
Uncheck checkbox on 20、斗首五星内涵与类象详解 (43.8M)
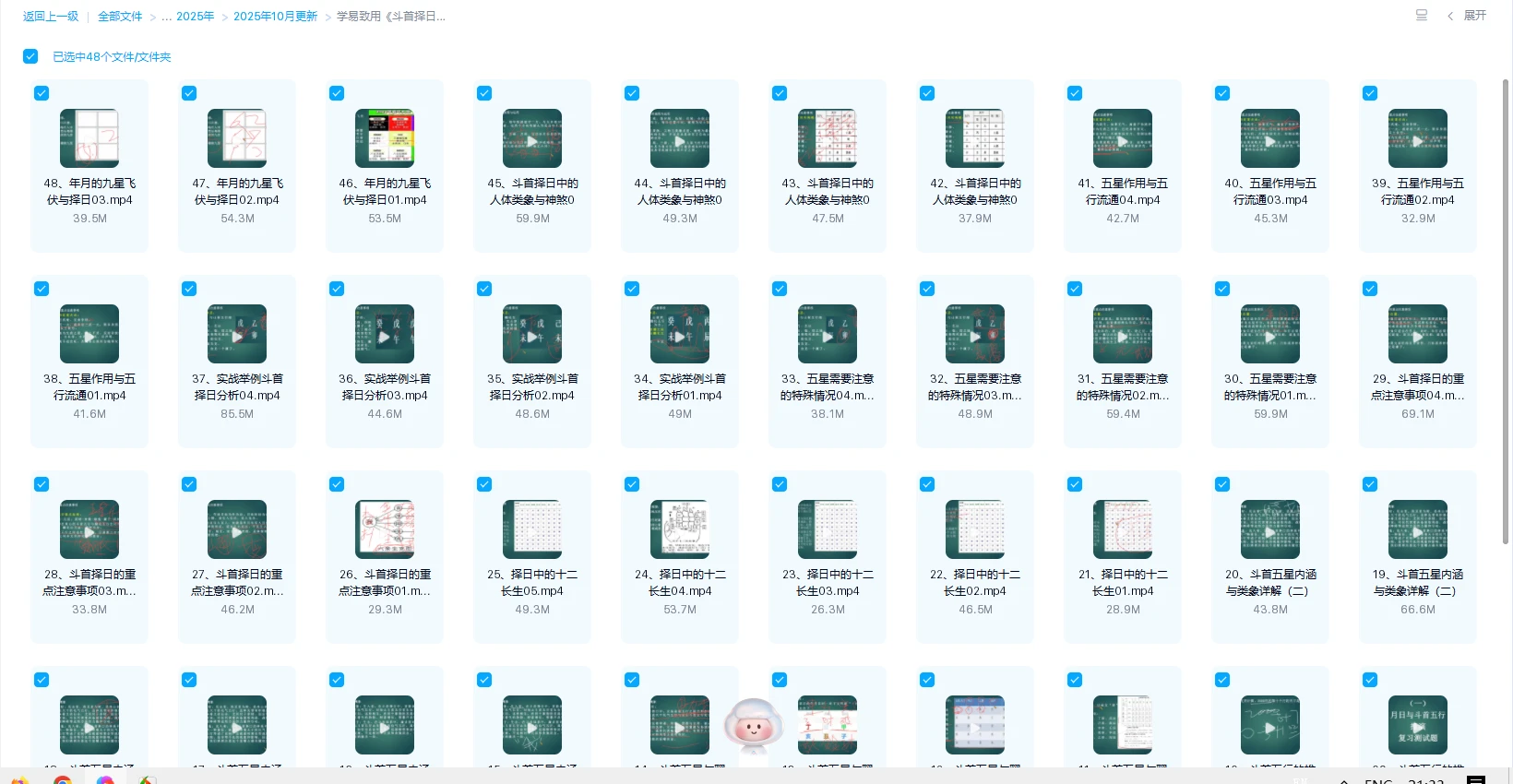tap(1222, 484)
